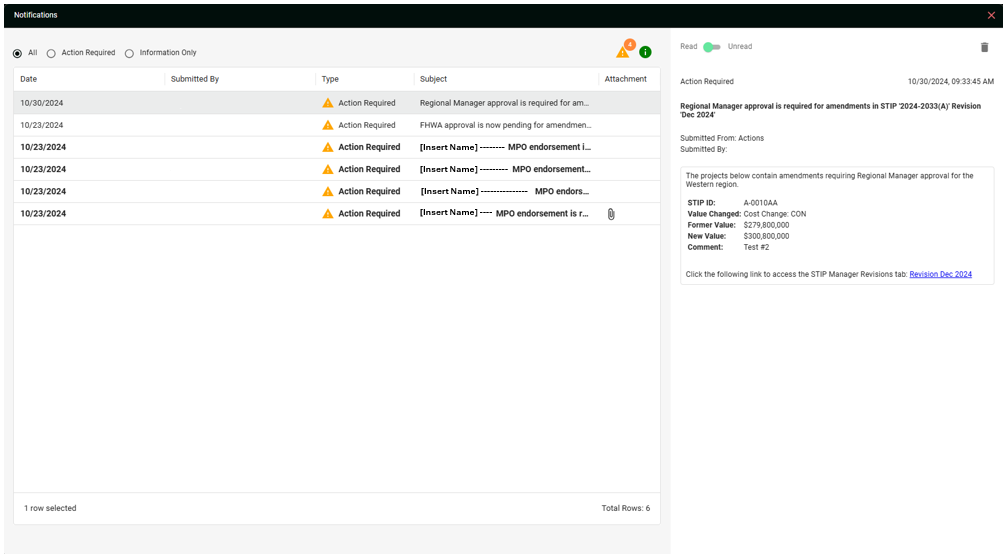This screenshot has width=1006, height=558.
Task: Click the Comment value 'Test #2'
Action: click(x=756, y=247)
